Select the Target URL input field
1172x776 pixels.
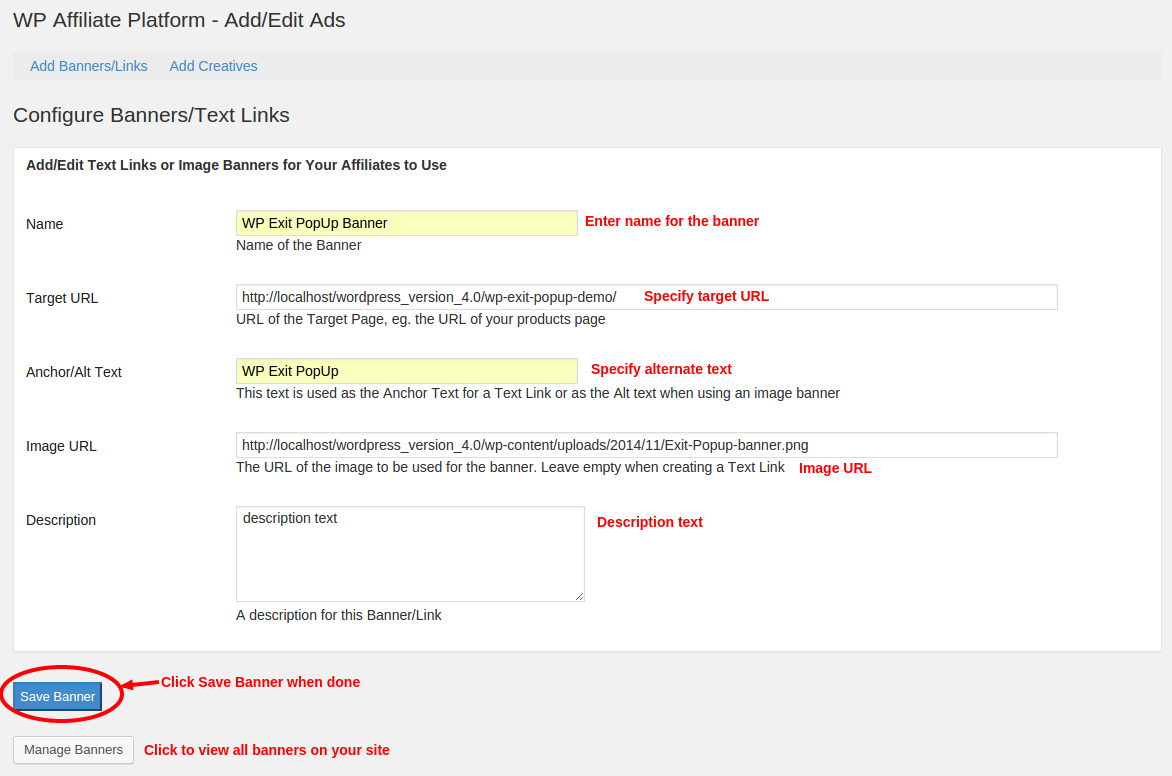pyautogui.click(x=645, y=296)
